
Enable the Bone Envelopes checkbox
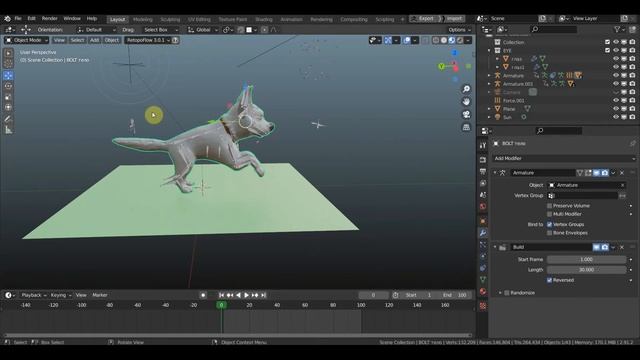[x=549, y=233]
